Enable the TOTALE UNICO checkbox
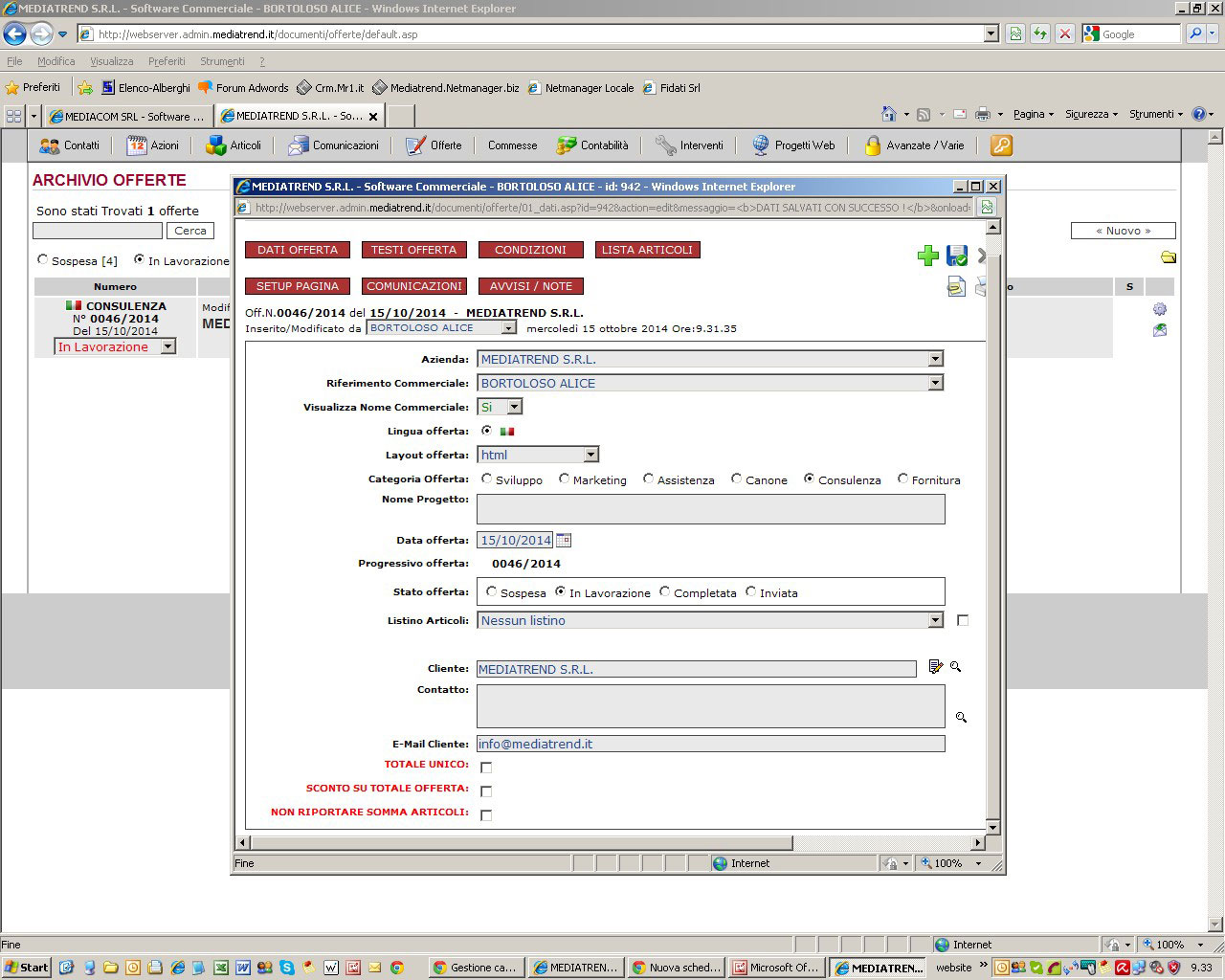The height and width of the screenshot is (980, 1225). pyautogui.click(x=486, y=768)
